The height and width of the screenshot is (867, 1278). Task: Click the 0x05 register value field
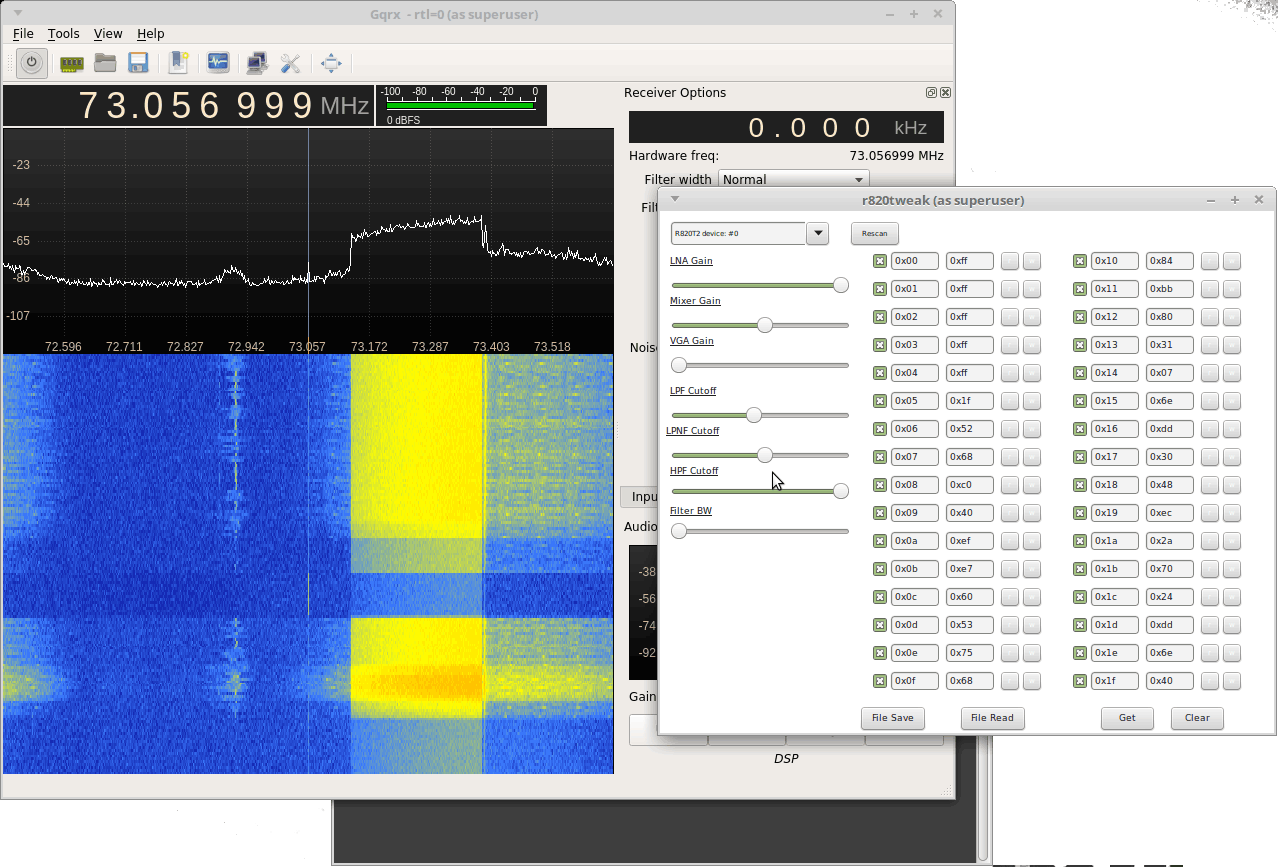click(969, 401)
